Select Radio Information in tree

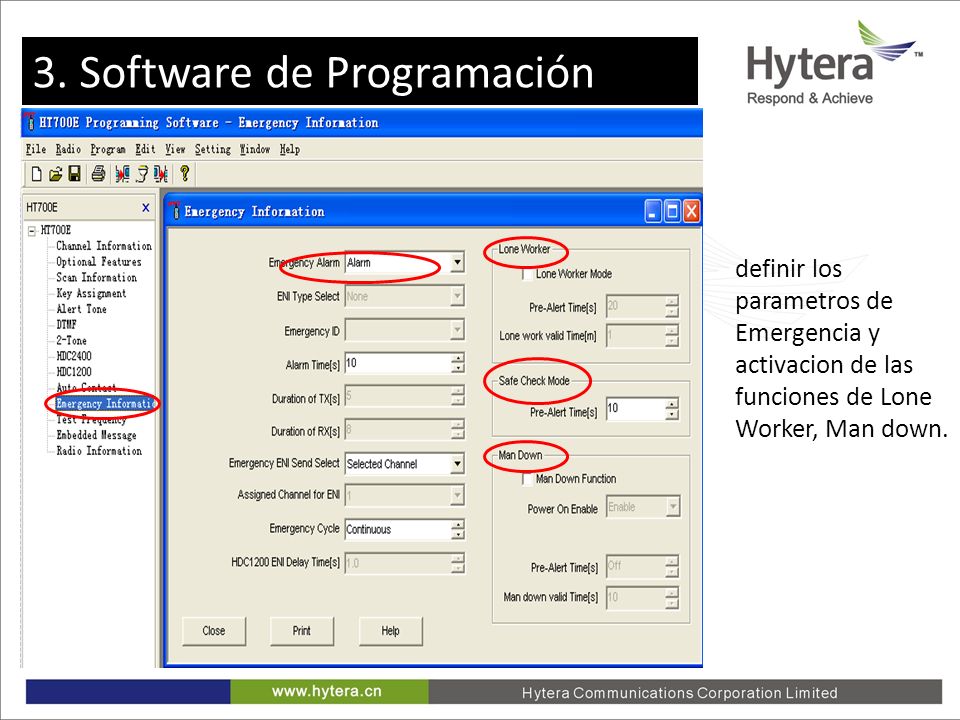click(x=99, y=451)
